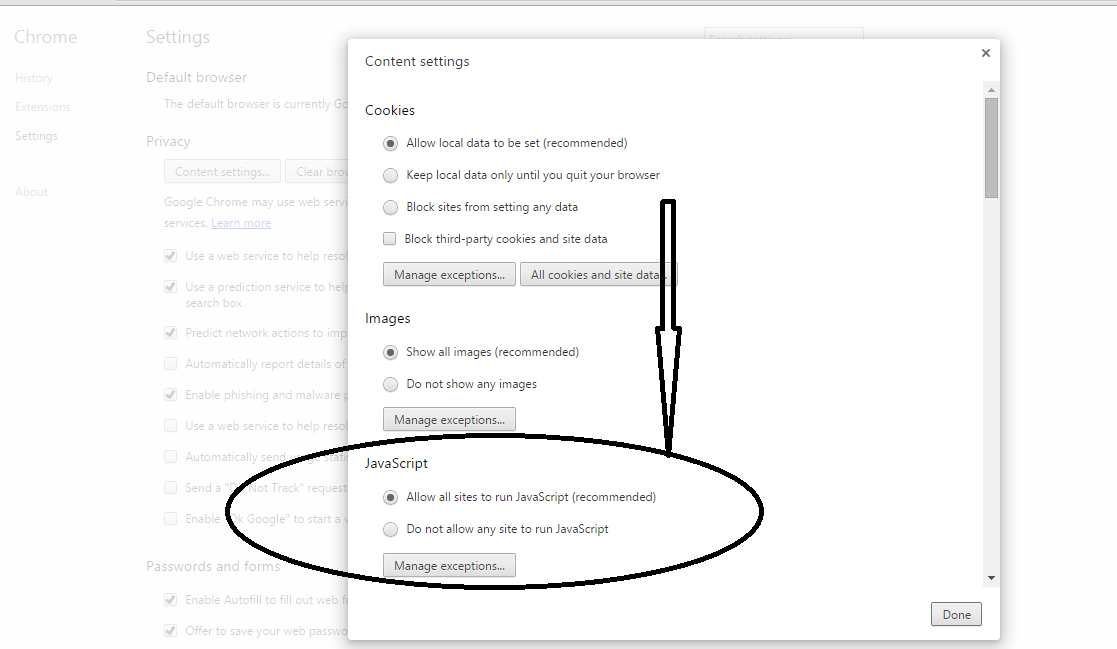Viewport: 1117px width, 649px height.
Task: Select "Block sites from setting any data"
Action: click(x=390, y=207)
